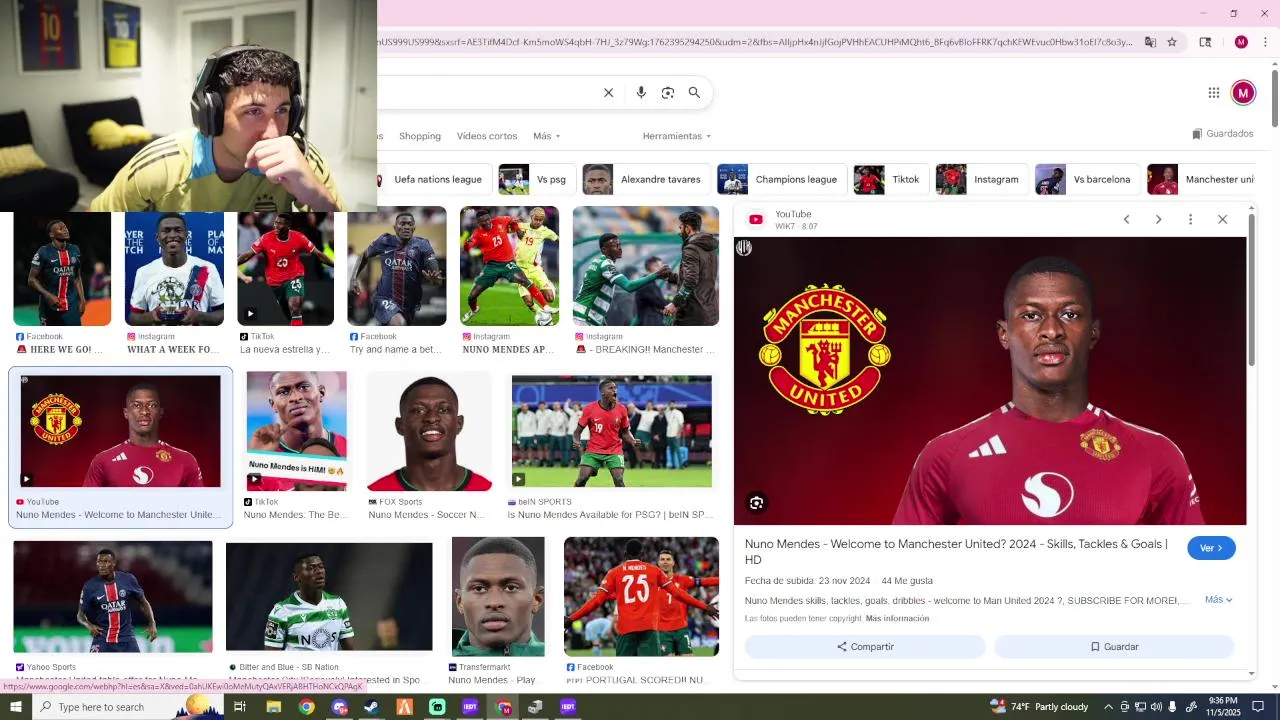
Task: Open the Más search filters dropdown
Action: [x=546, y=136]
